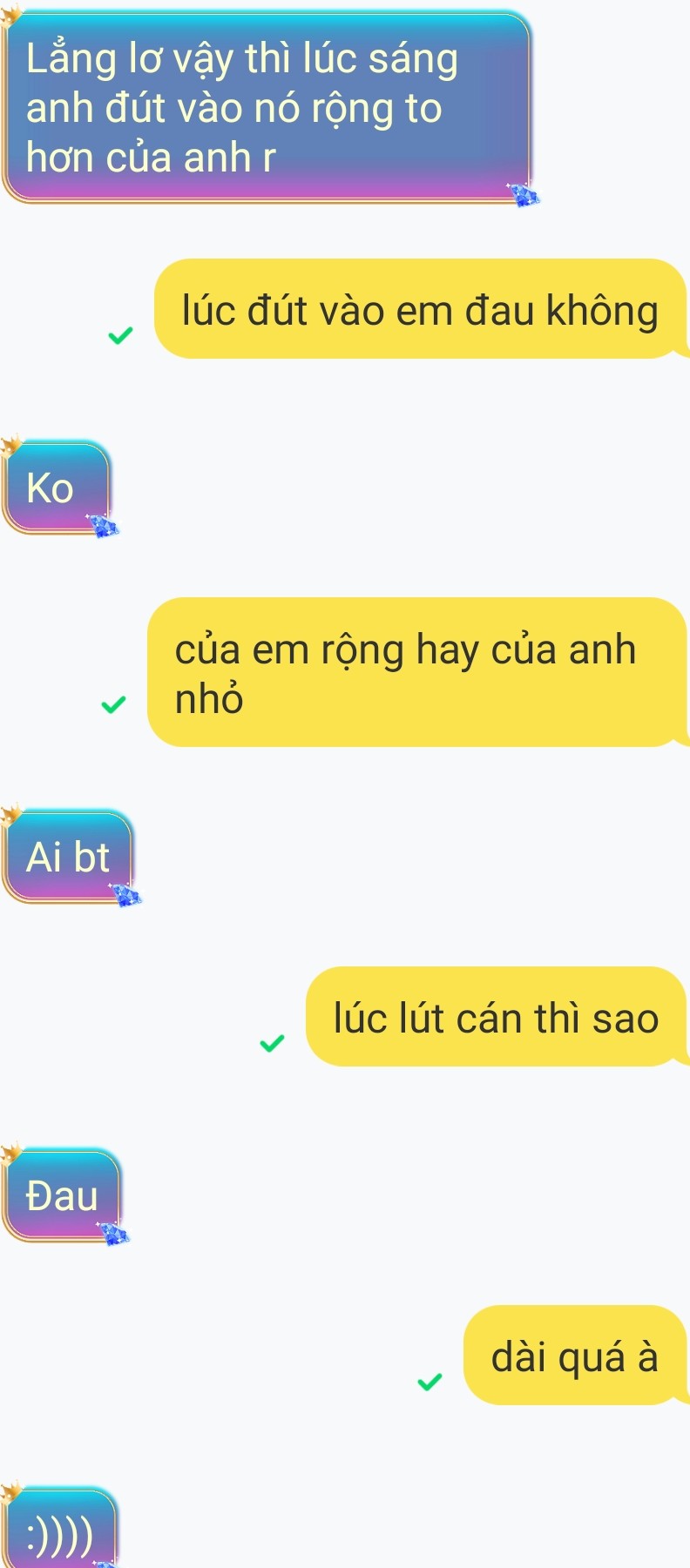Viewport: 690px width, 1568px height.
Task: Tap the diamond icon on the "Ko" bubble
Action: [103, 526]
